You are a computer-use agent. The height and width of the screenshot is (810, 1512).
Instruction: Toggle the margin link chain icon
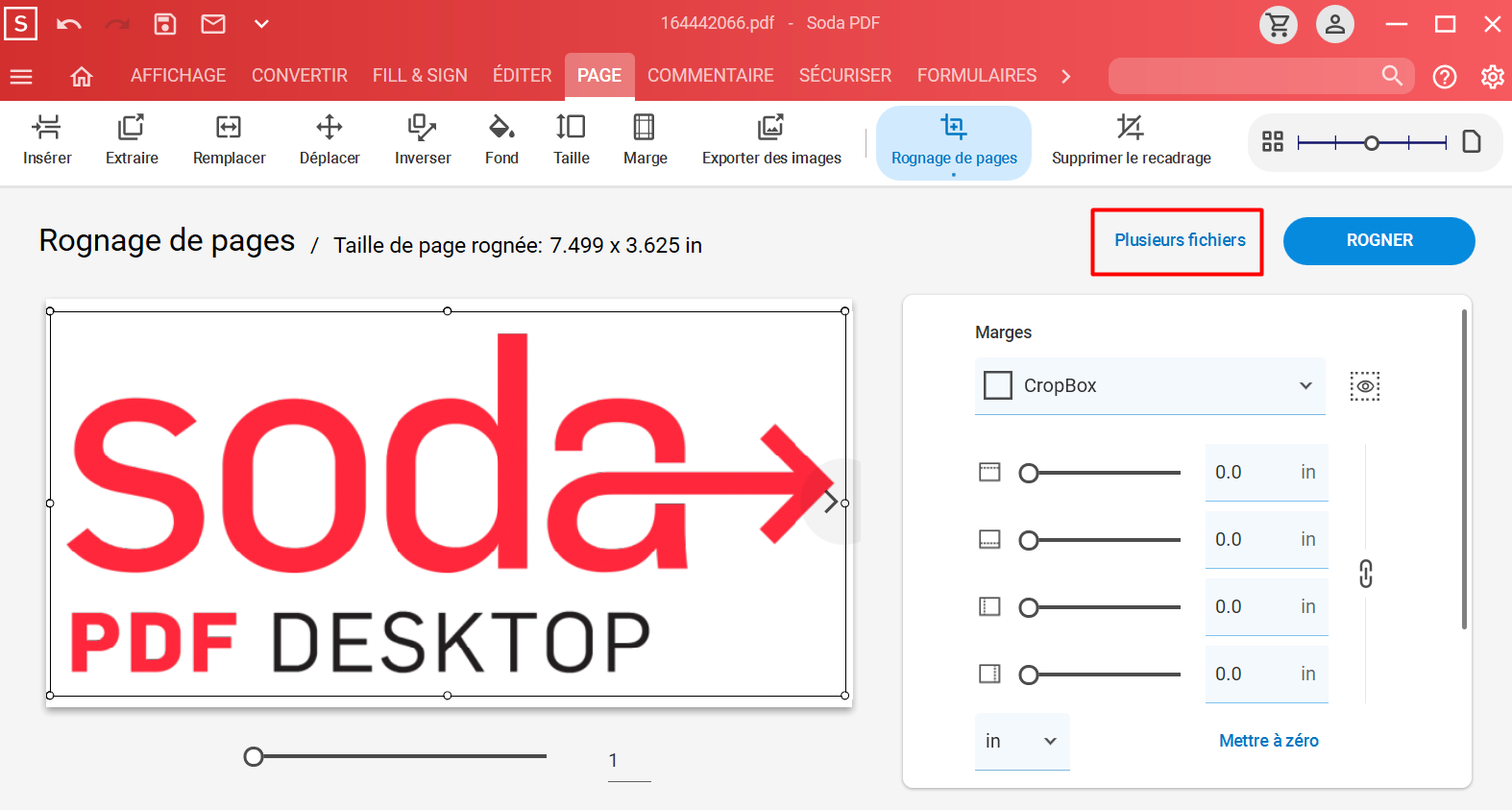[x=1366, y=574]
